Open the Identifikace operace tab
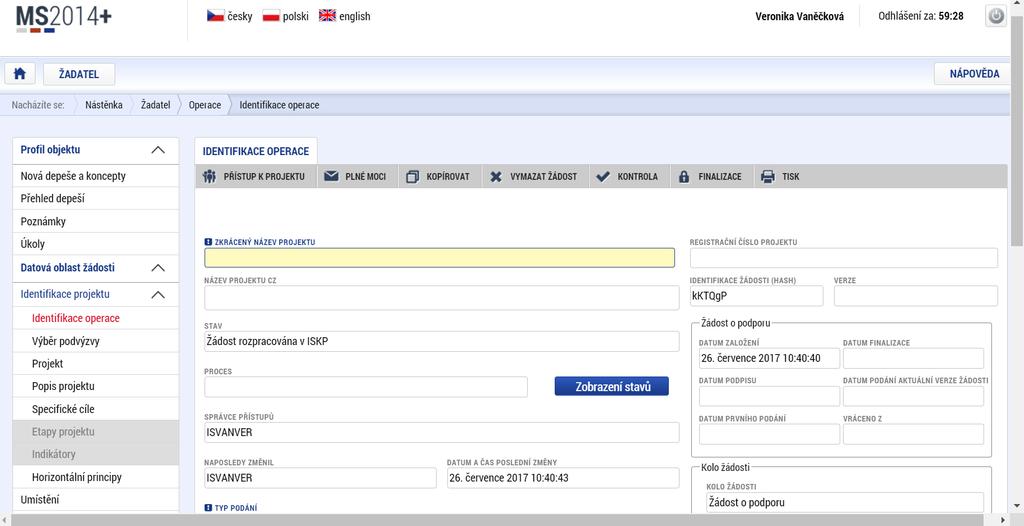 pos(256,151)
